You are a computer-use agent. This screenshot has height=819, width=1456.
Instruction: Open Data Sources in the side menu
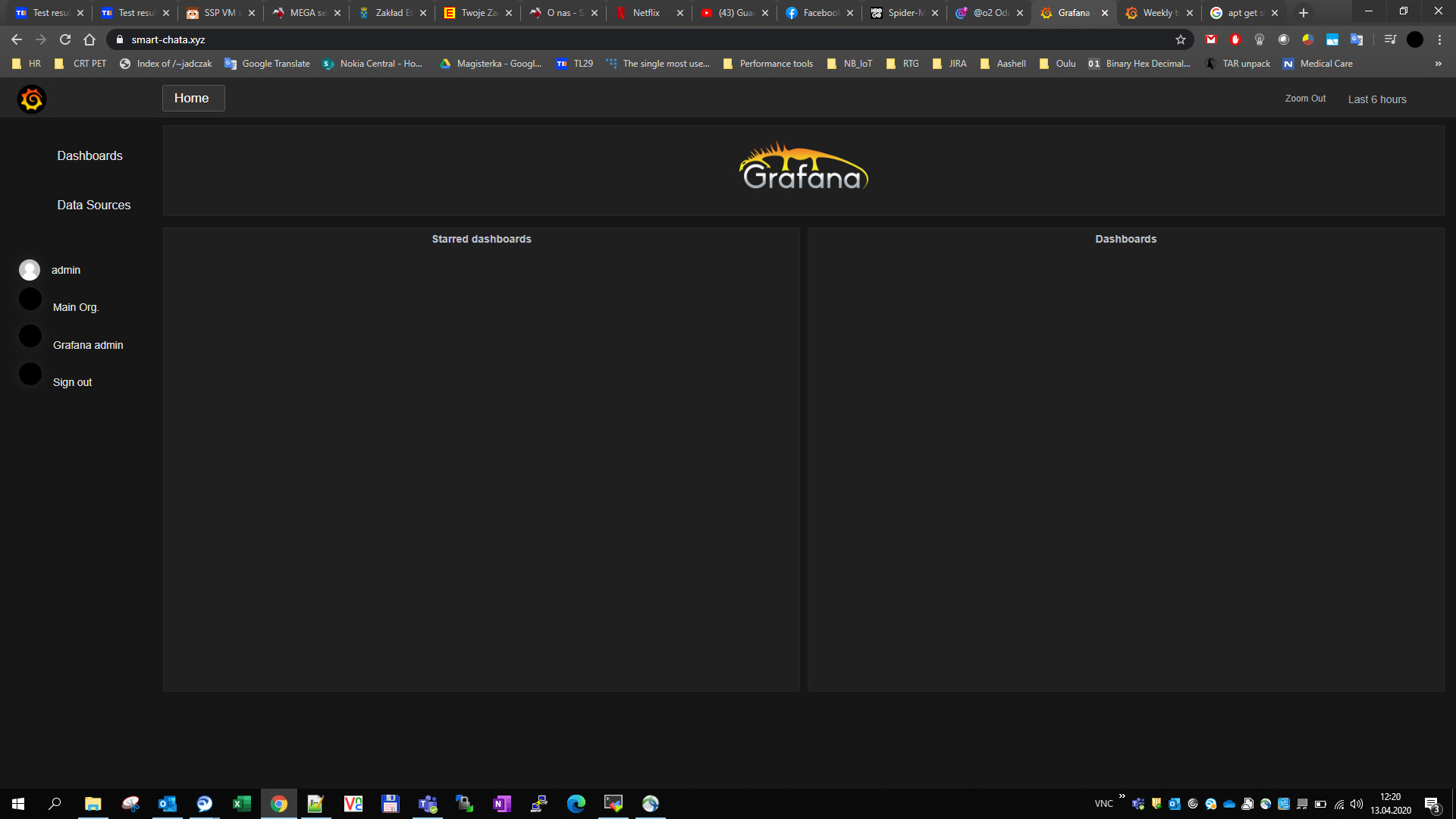pyautogui.click(x=93, y=205)
